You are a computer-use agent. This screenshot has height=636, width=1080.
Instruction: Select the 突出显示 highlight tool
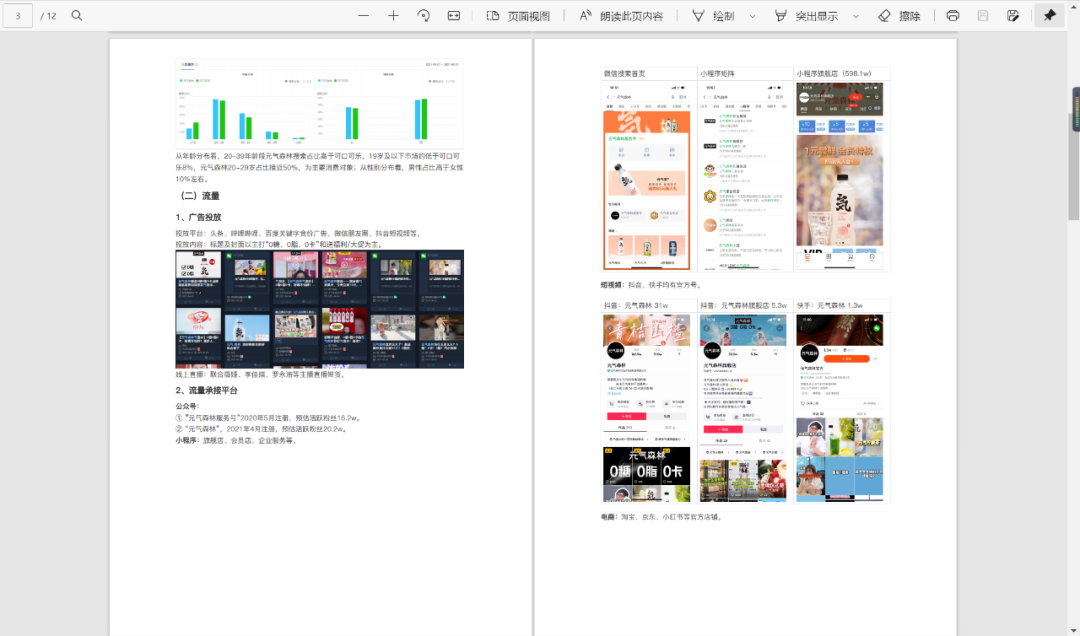(x=807, y=16)
